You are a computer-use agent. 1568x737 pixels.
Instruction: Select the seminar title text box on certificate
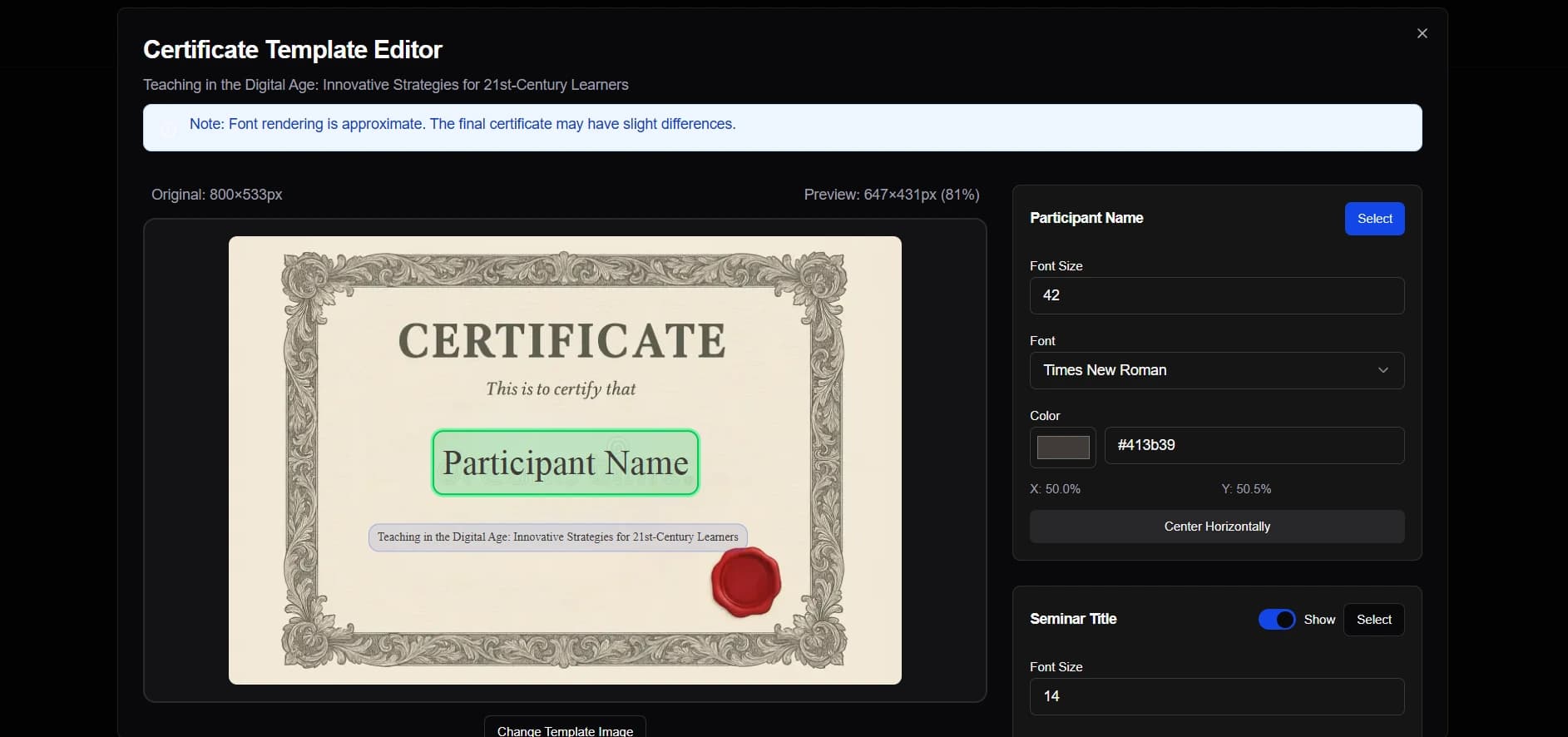point(557,537)
